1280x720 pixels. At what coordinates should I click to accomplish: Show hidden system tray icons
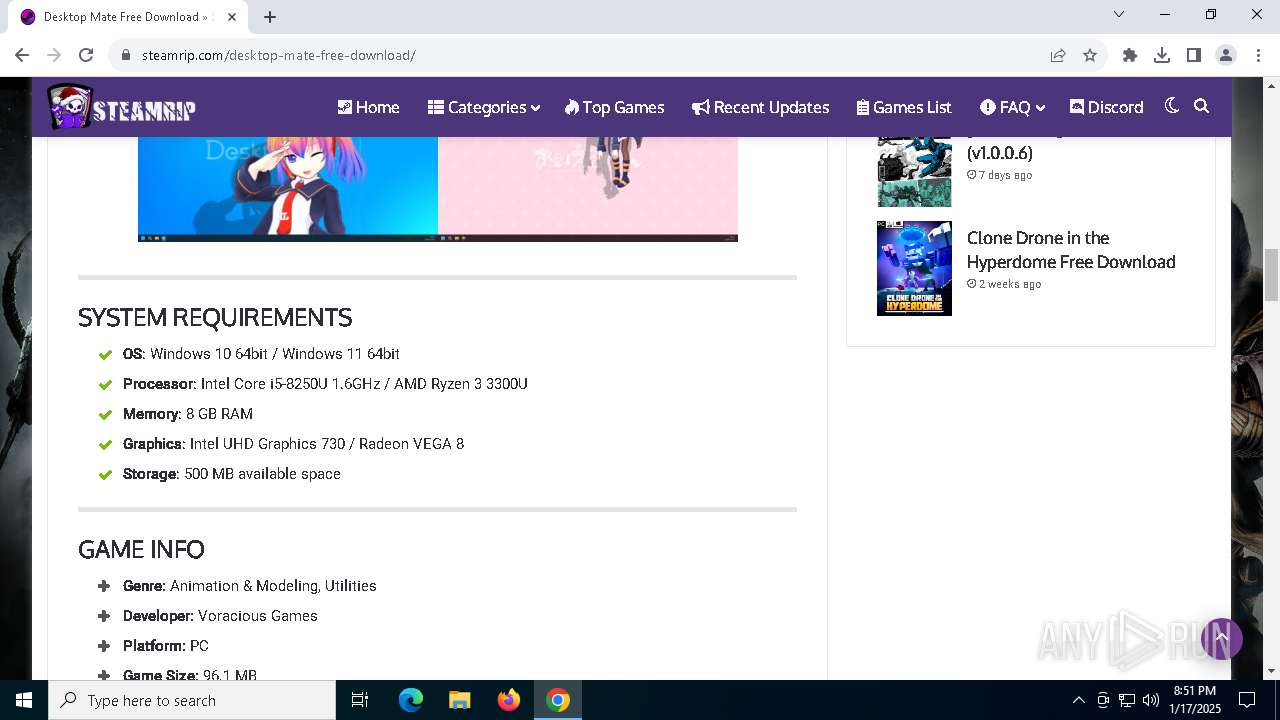click(x=1078, y=700)
